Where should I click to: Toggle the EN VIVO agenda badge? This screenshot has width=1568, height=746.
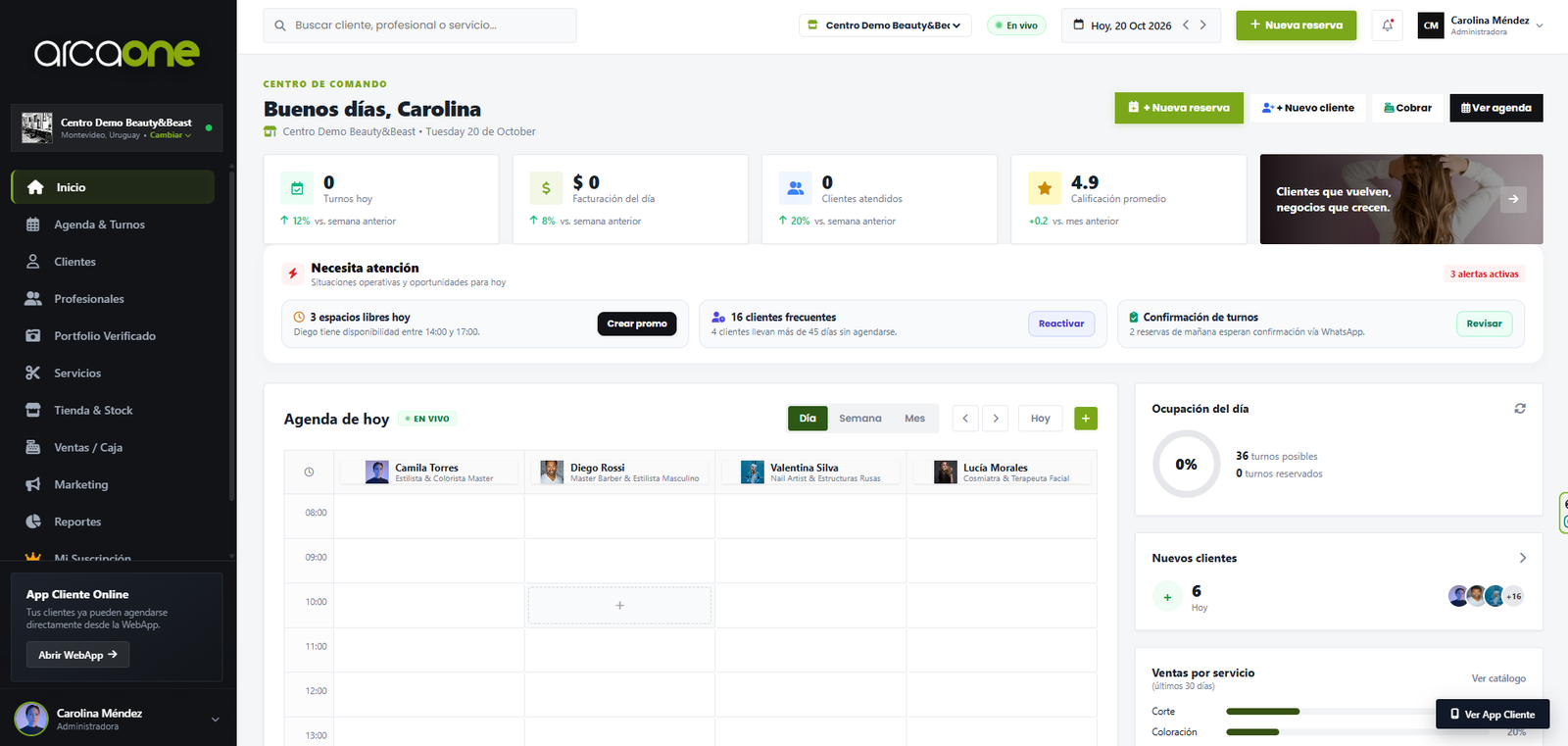[x=427, y=419]
